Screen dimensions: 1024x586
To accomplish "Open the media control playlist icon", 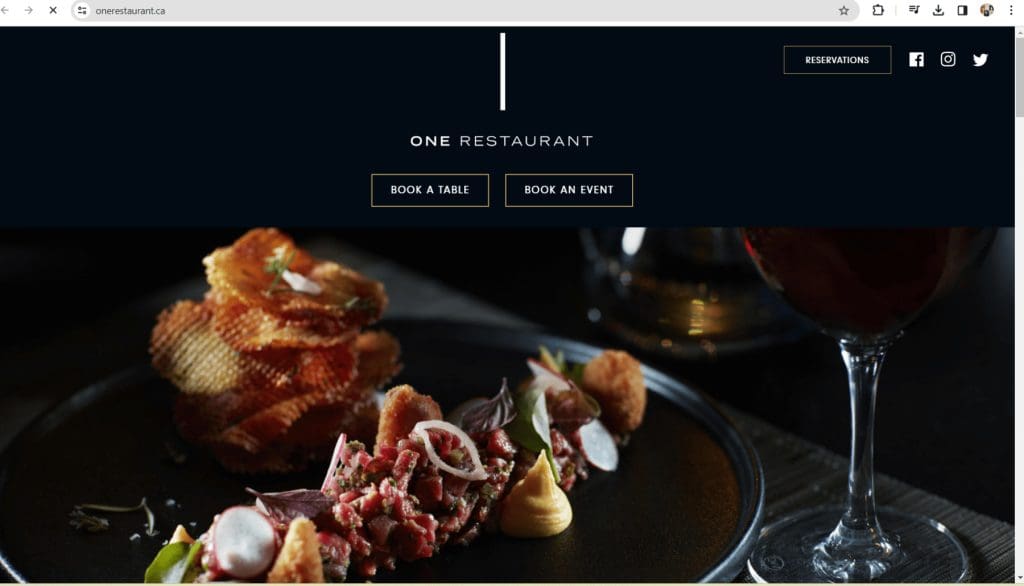I will (914, 10).
